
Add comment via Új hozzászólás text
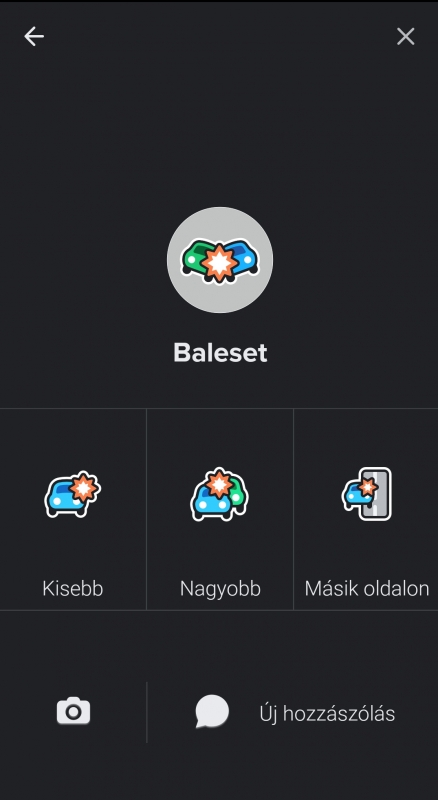(x=327, y=713)
